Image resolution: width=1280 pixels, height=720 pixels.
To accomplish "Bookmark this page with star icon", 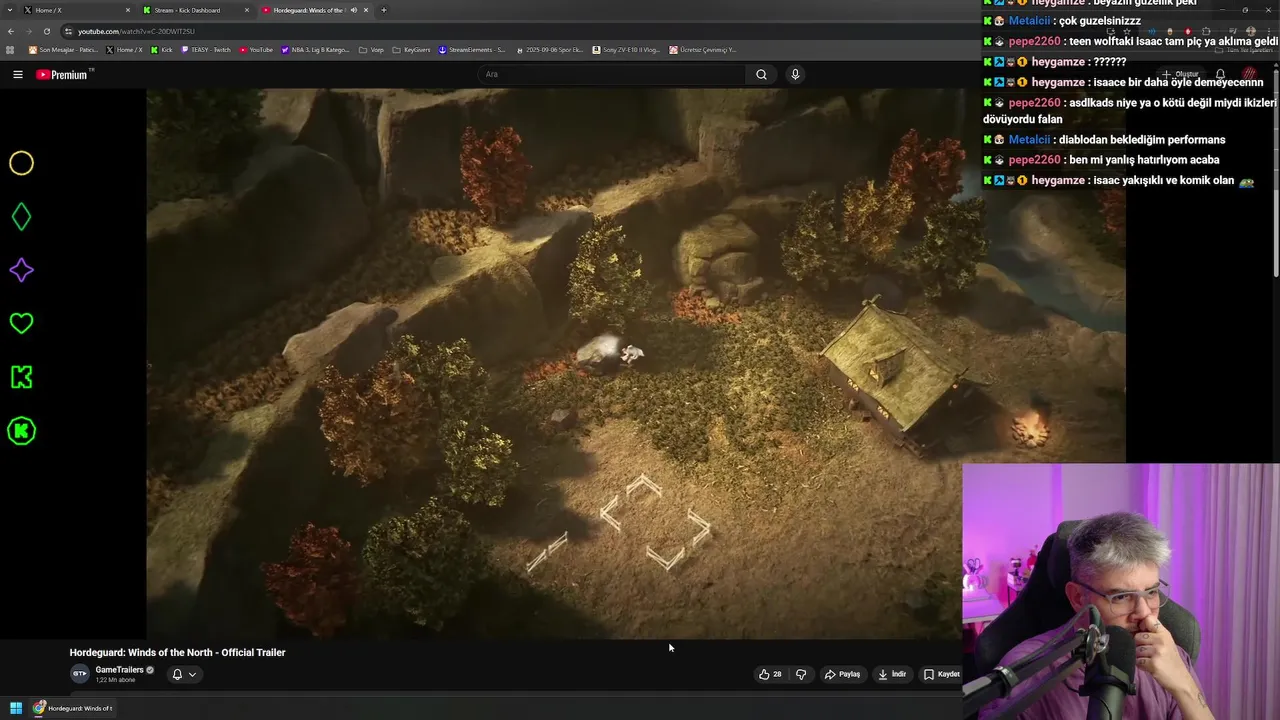I will [1127, 31].
